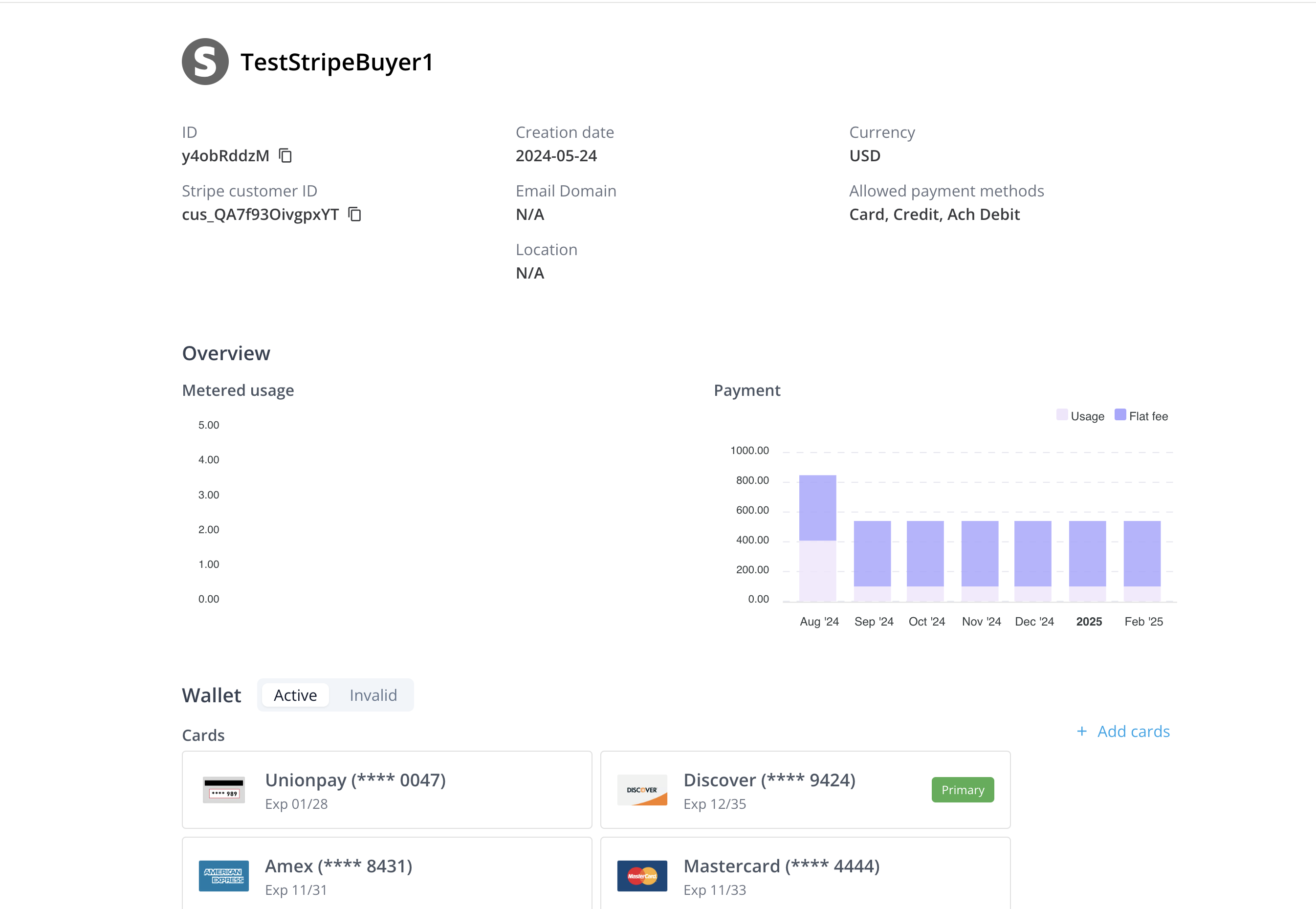Click the Mastercard logo icon
Screen dimensions: 1316x909
642,875
